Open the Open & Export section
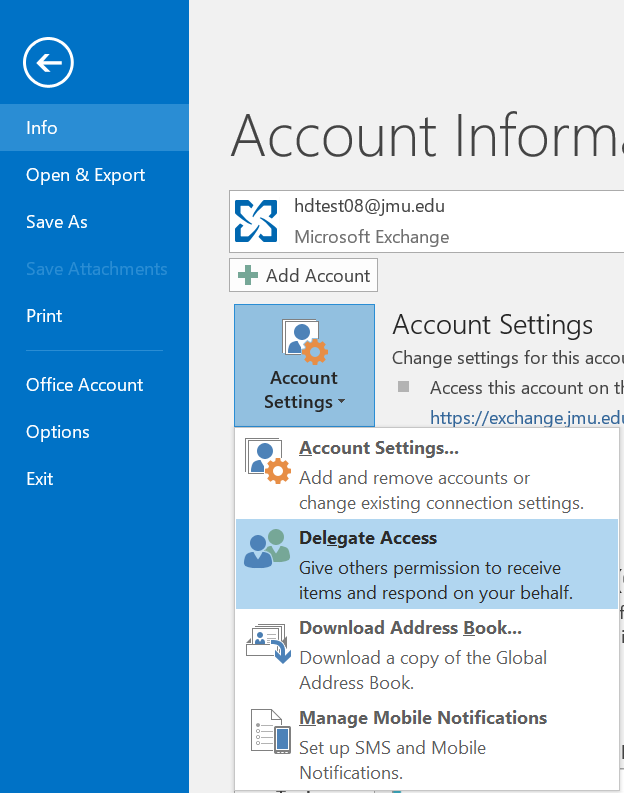 [x=95, y=175]
